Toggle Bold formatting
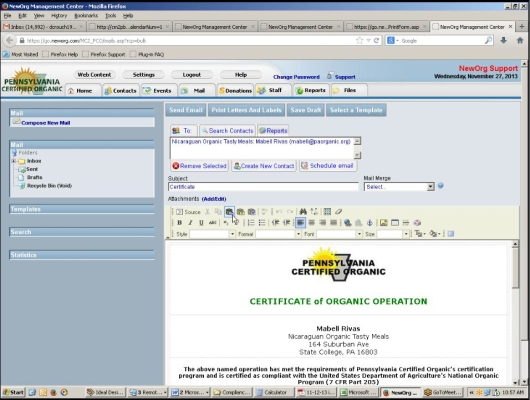The image size is (530, 400). point(179,223)
